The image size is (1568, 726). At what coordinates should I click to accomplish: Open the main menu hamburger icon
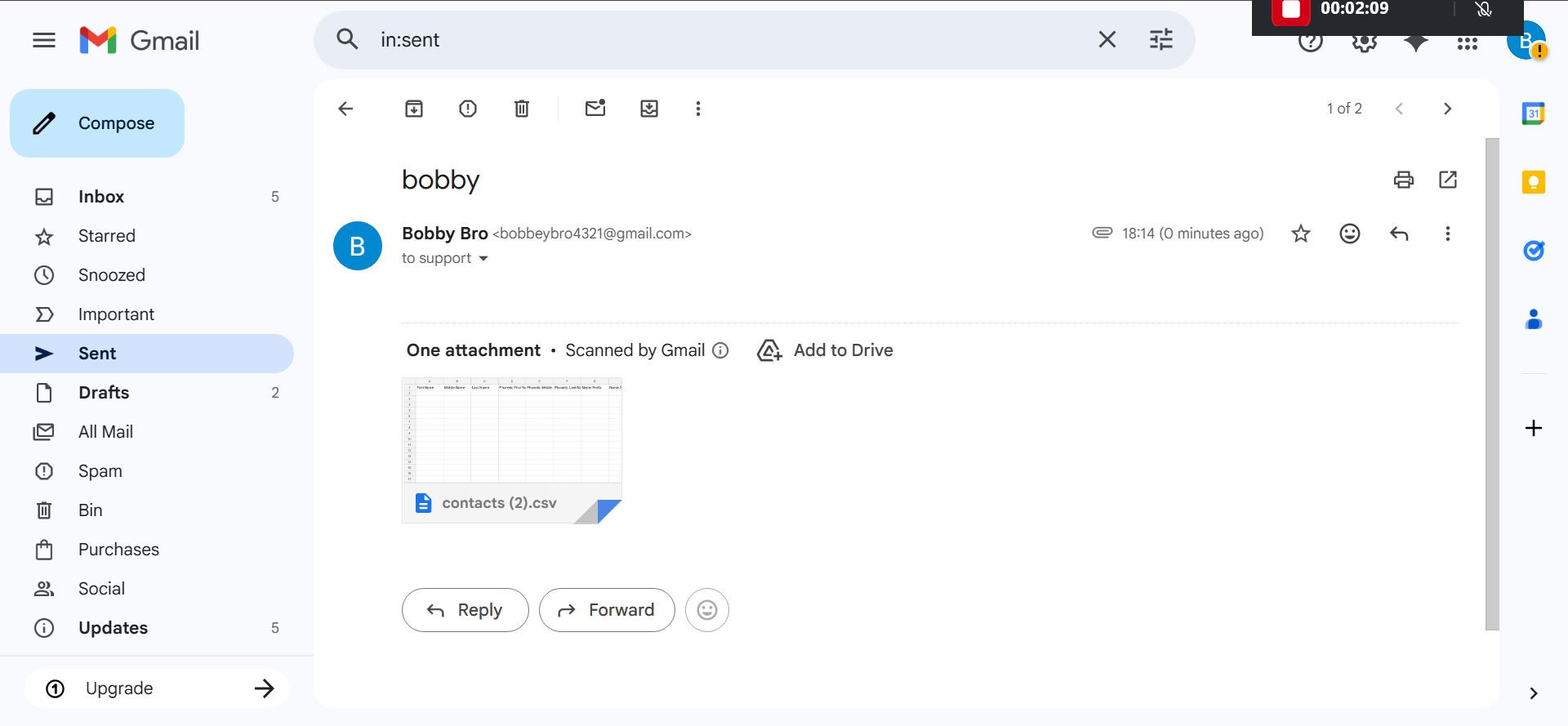(44, 40)
